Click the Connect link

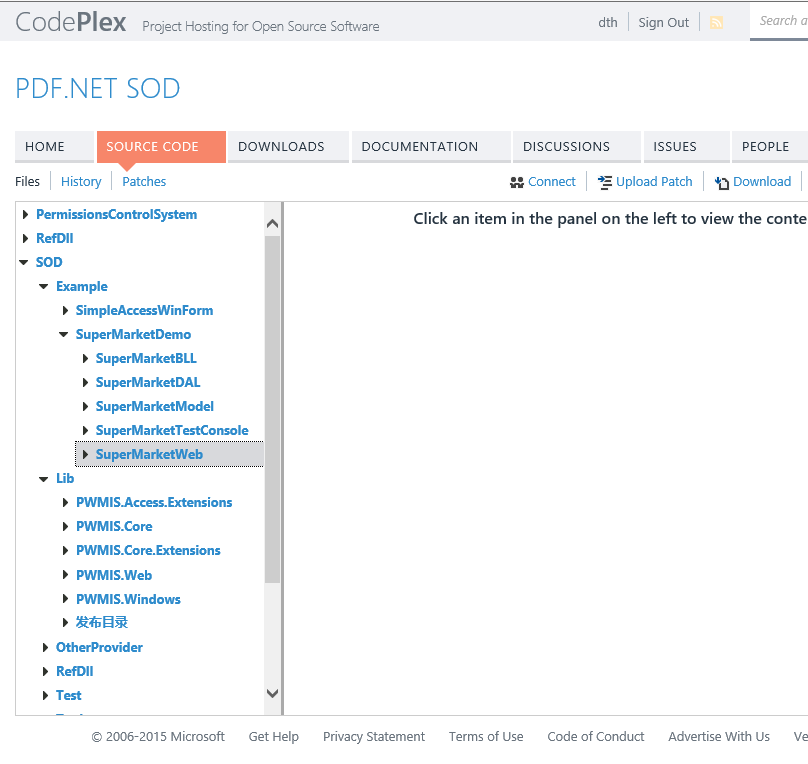click(552, 182)
